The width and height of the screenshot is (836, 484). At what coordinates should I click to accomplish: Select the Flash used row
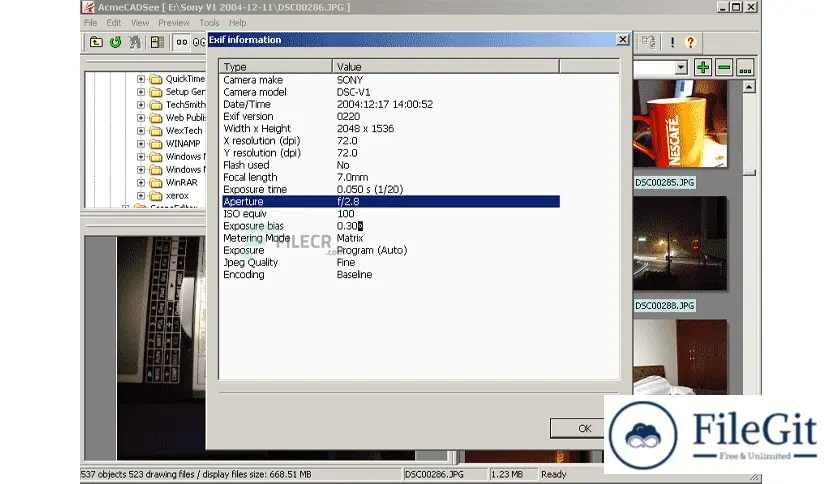(391, 165)
